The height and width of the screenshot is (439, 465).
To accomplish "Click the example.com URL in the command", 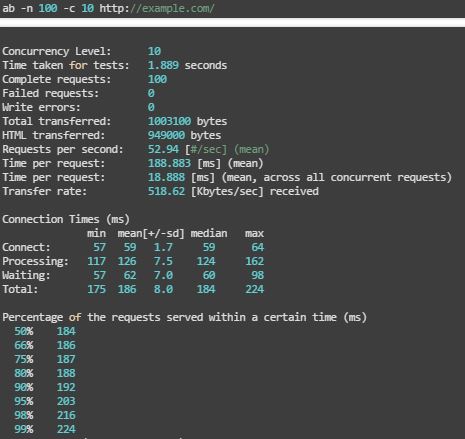I will [157, 8].
